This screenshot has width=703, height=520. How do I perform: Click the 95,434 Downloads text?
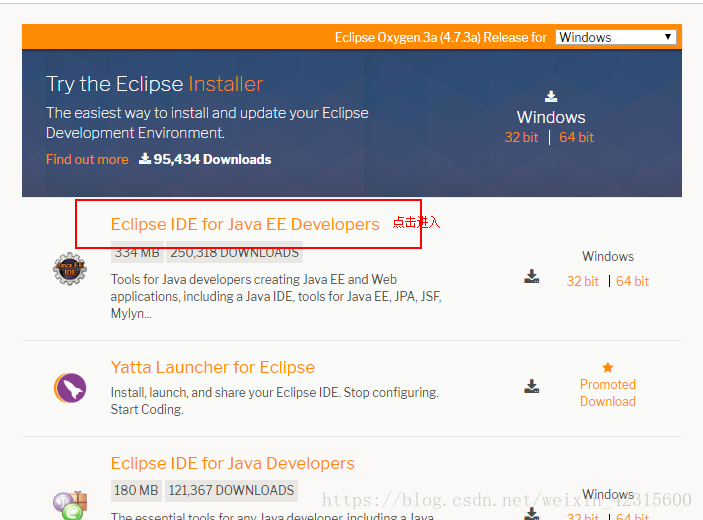click(x=212, y=160)
